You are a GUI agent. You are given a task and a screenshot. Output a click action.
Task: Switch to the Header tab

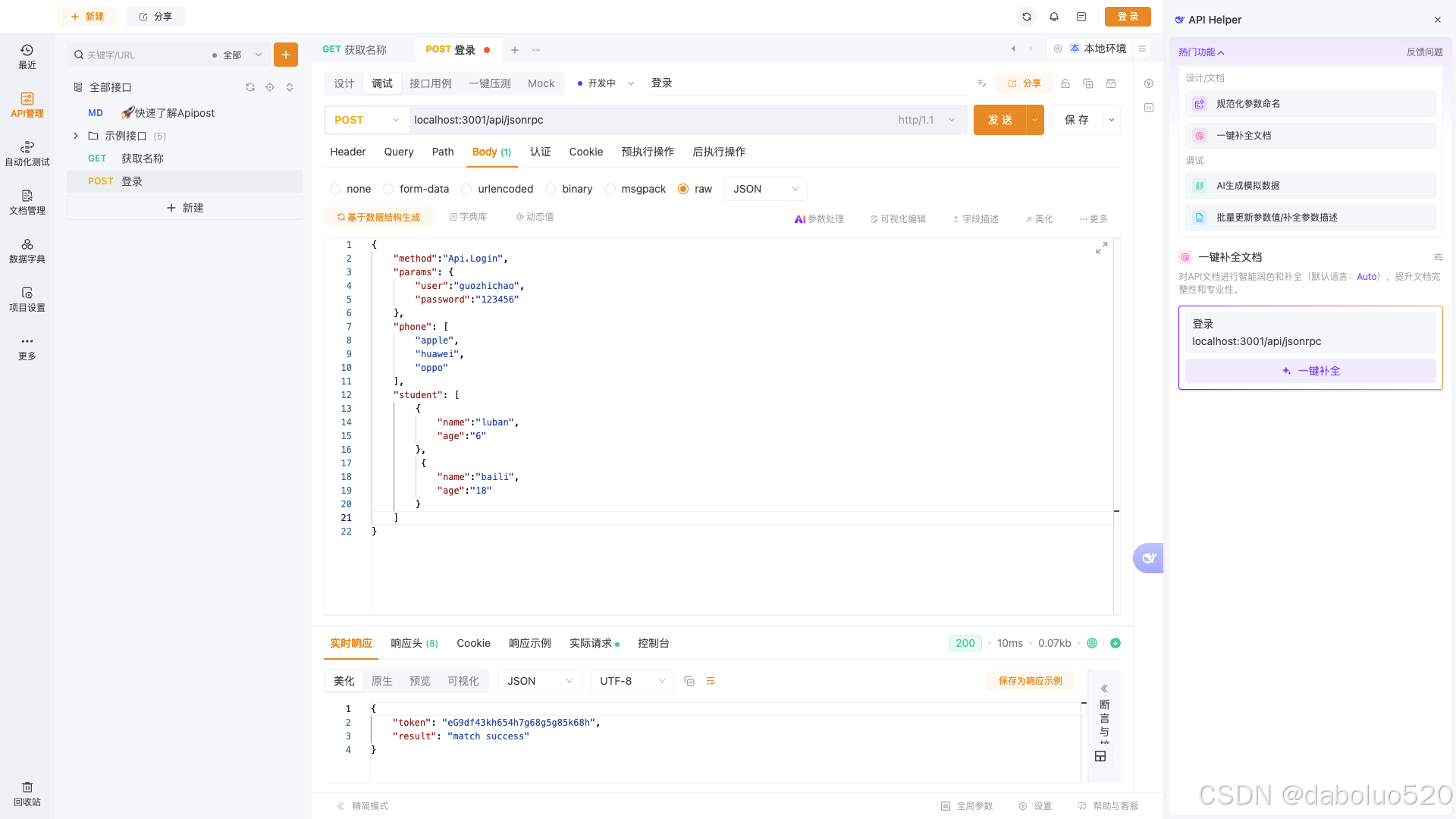347,152
